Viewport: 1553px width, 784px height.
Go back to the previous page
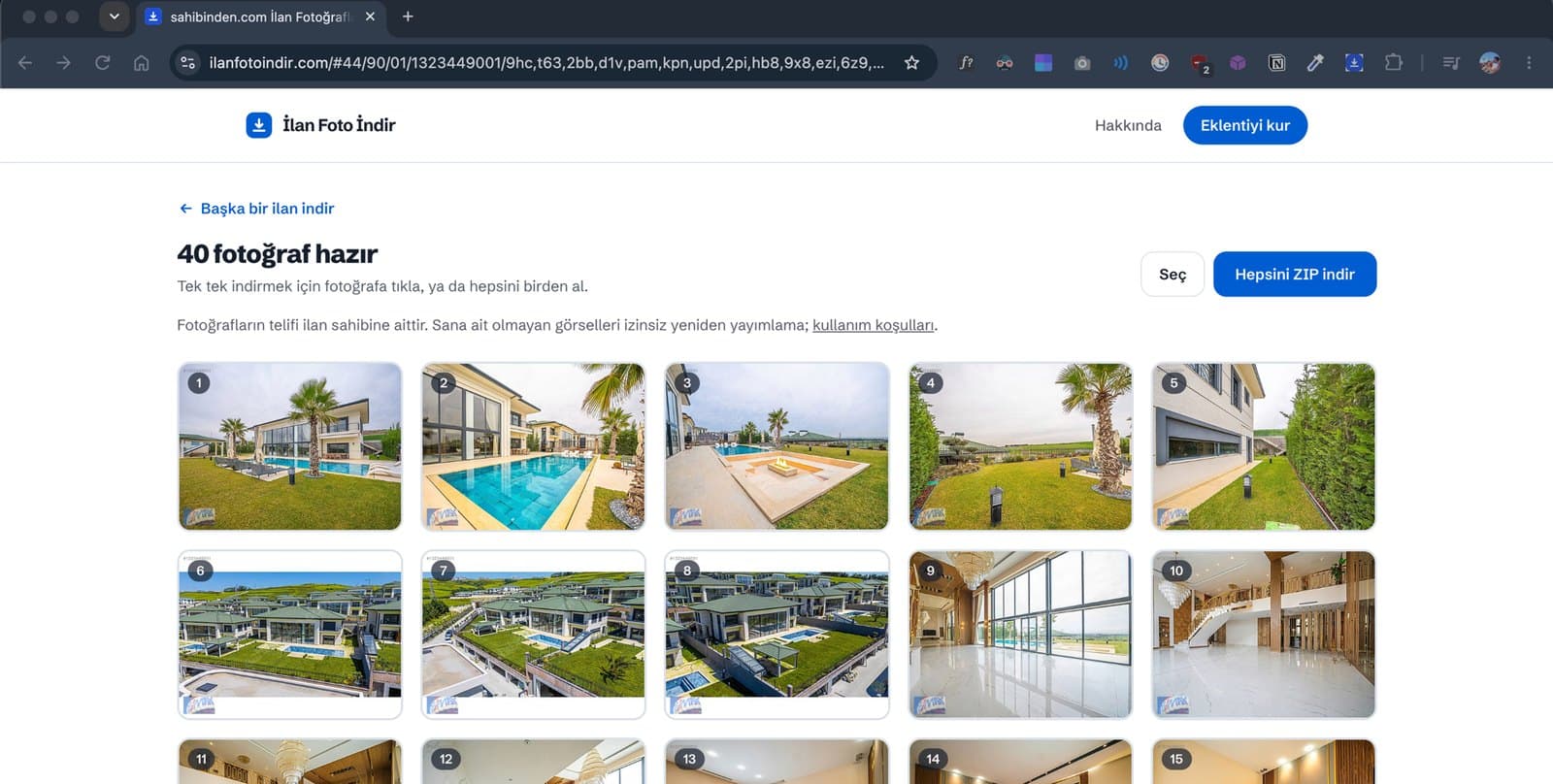click(25, 63)
